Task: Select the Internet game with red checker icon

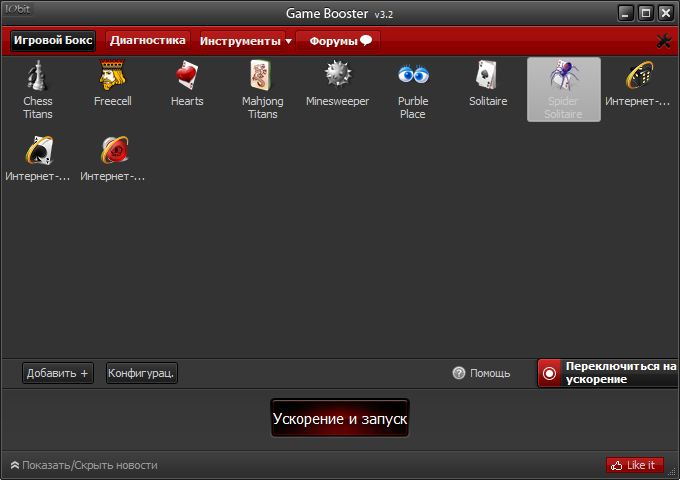Action: (x=113, y=151)
